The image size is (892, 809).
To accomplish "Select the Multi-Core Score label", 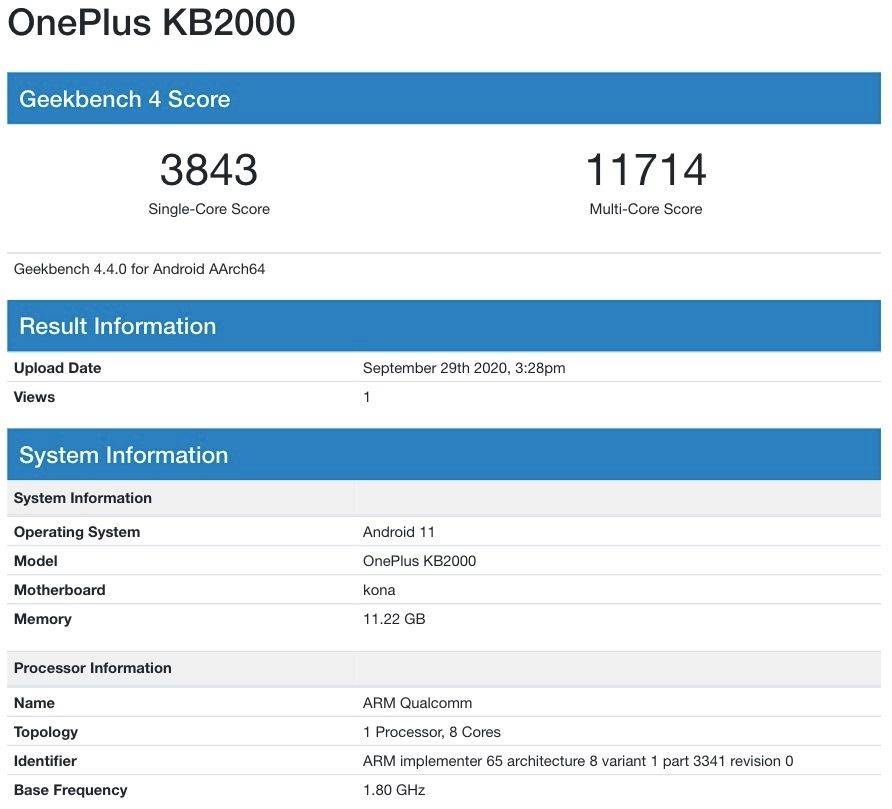I will point(645,208).
